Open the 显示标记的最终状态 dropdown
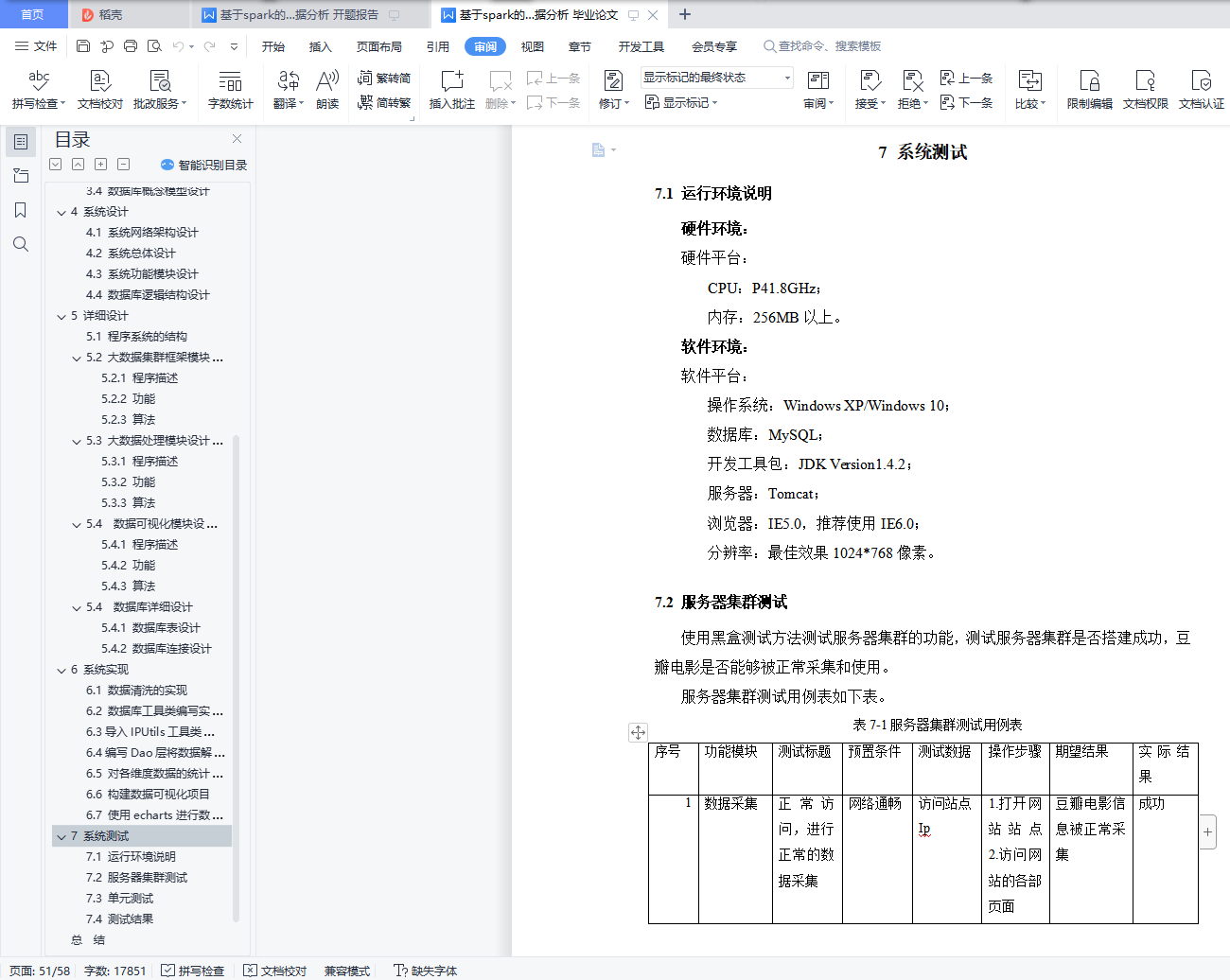Viewport: 1230px width, 980px height. 717,78
